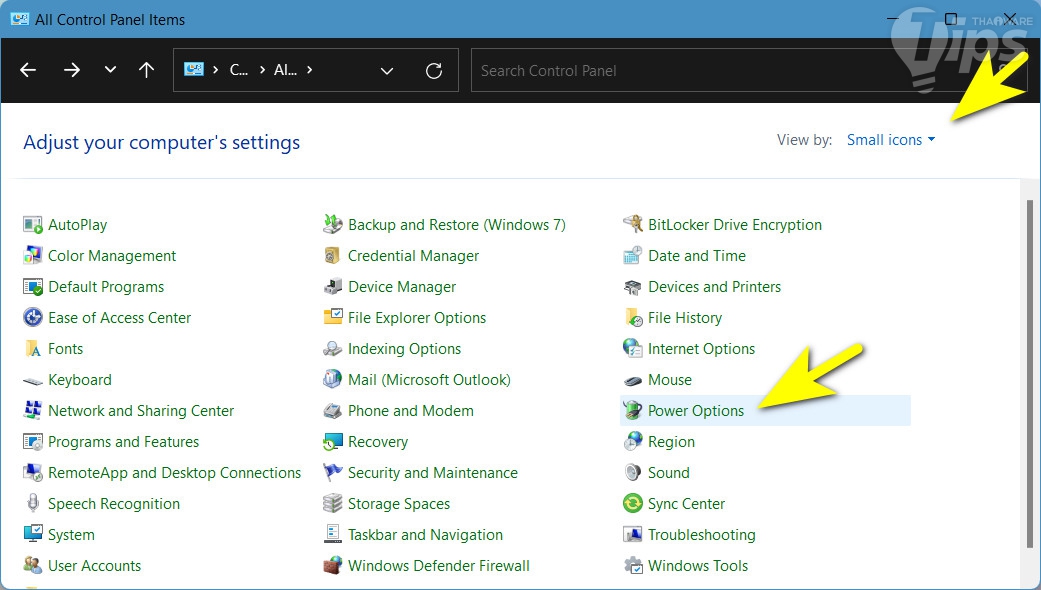Open the Power Options link
This screenshot has height=590, width=1041.
[696, 411]
